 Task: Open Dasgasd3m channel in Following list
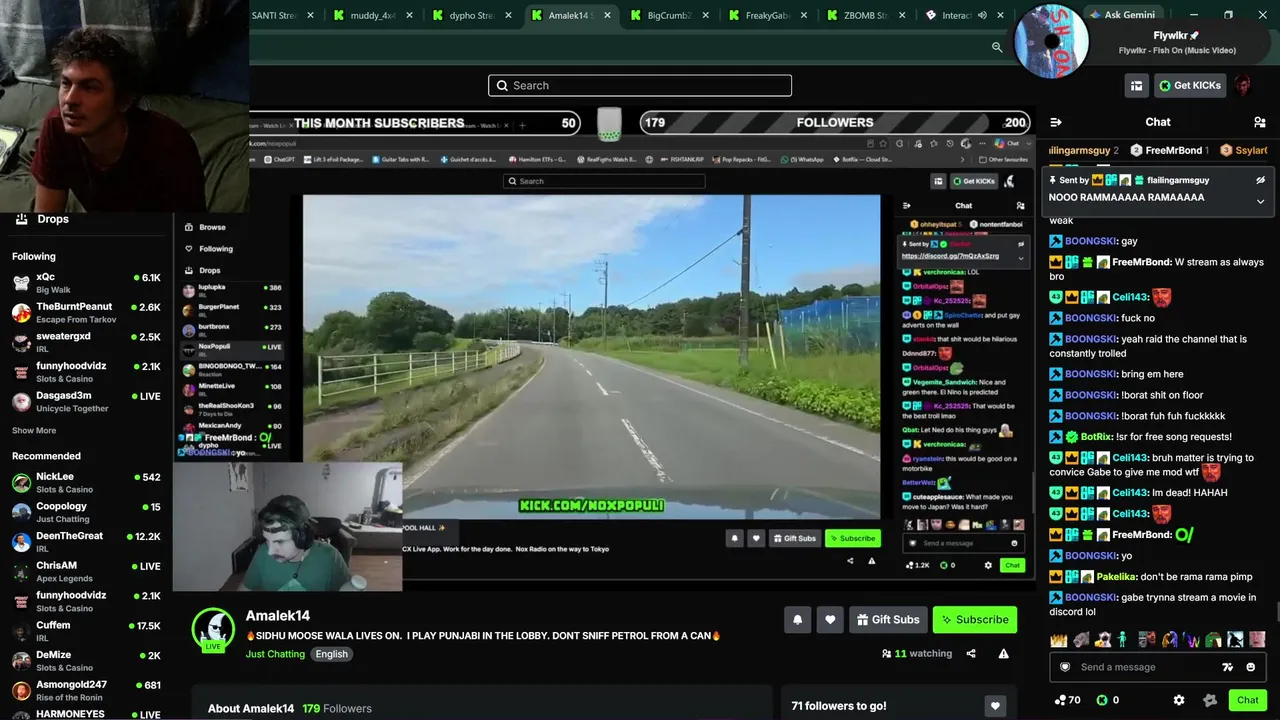85,402
